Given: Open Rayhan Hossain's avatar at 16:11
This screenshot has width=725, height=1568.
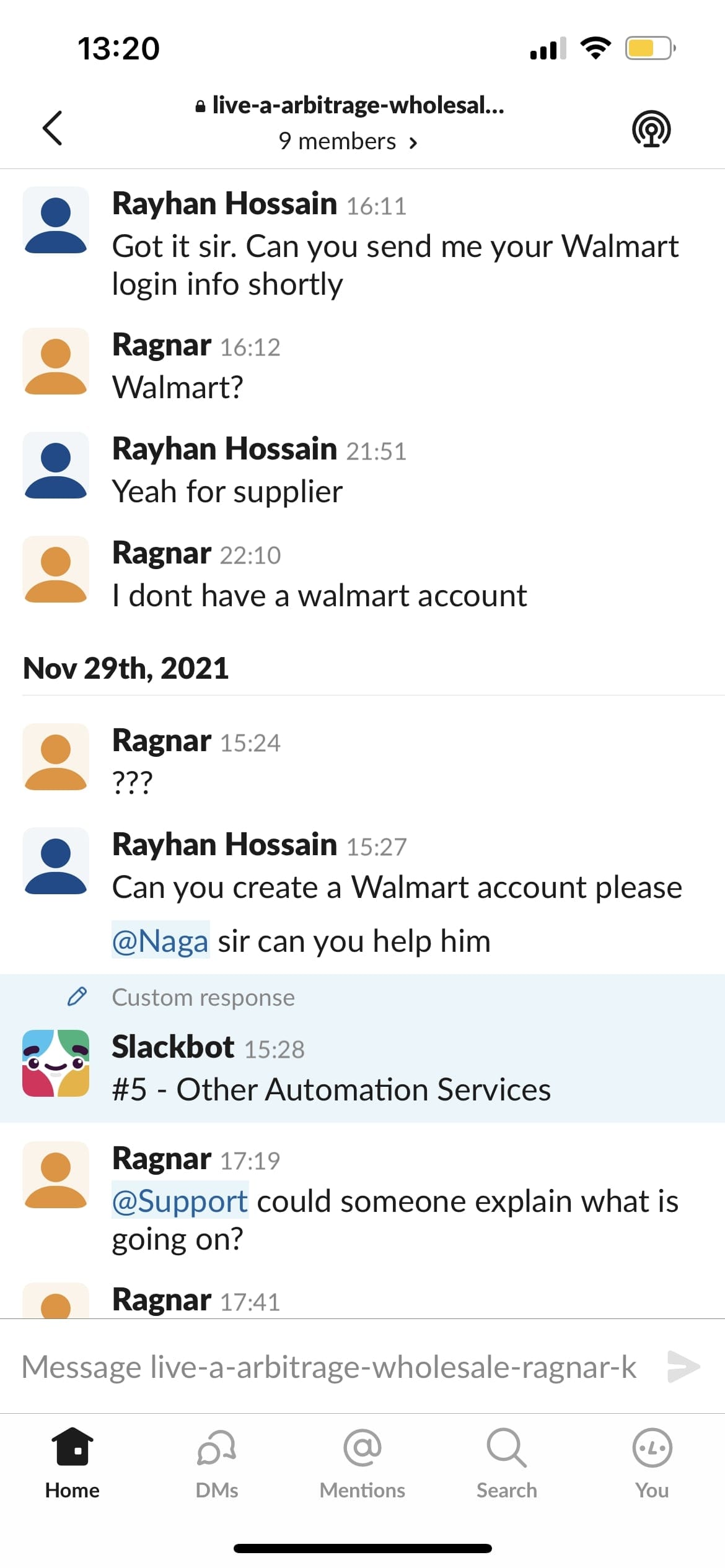Looking at the screenshot, I should coord(56,220).
